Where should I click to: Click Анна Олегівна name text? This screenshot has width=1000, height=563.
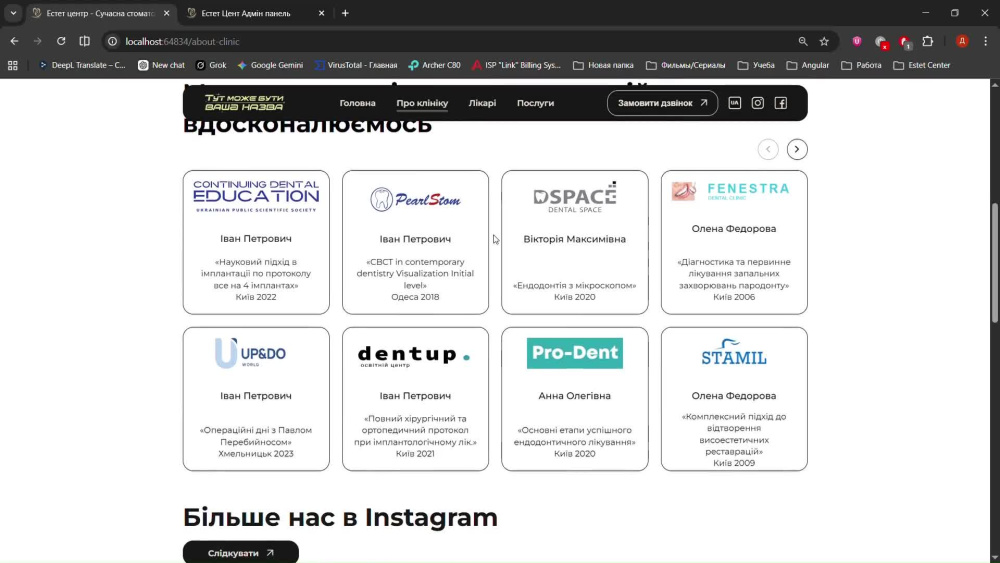click(575, 396)
